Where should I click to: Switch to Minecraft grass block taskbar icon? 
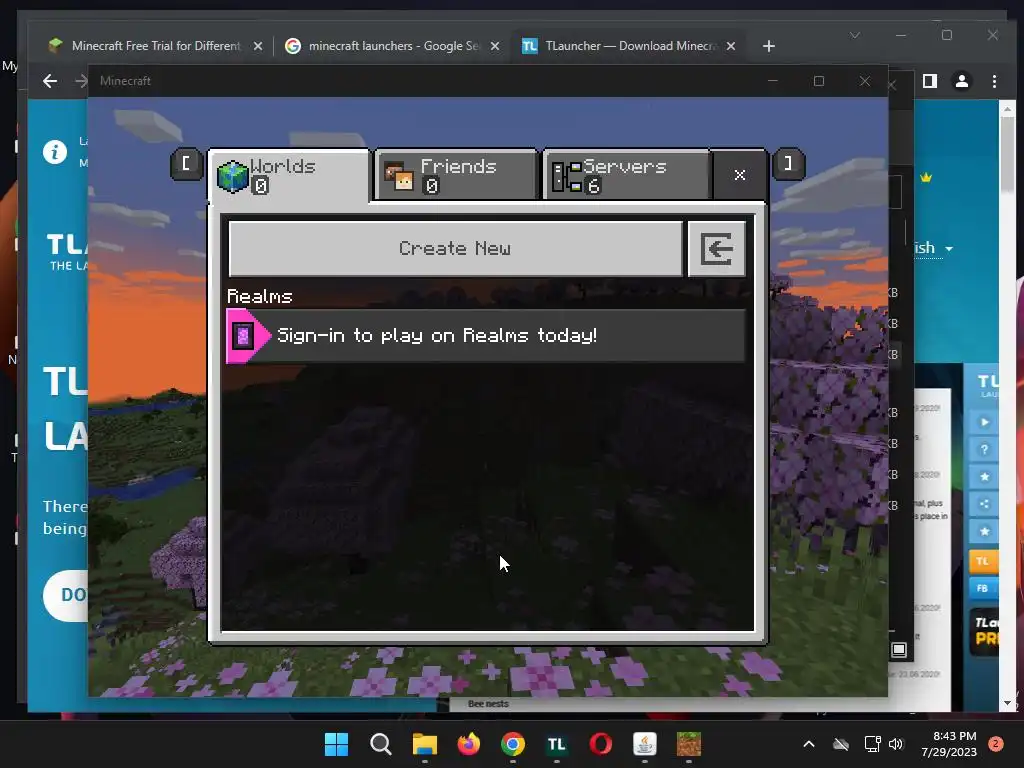tap(688, 744)
